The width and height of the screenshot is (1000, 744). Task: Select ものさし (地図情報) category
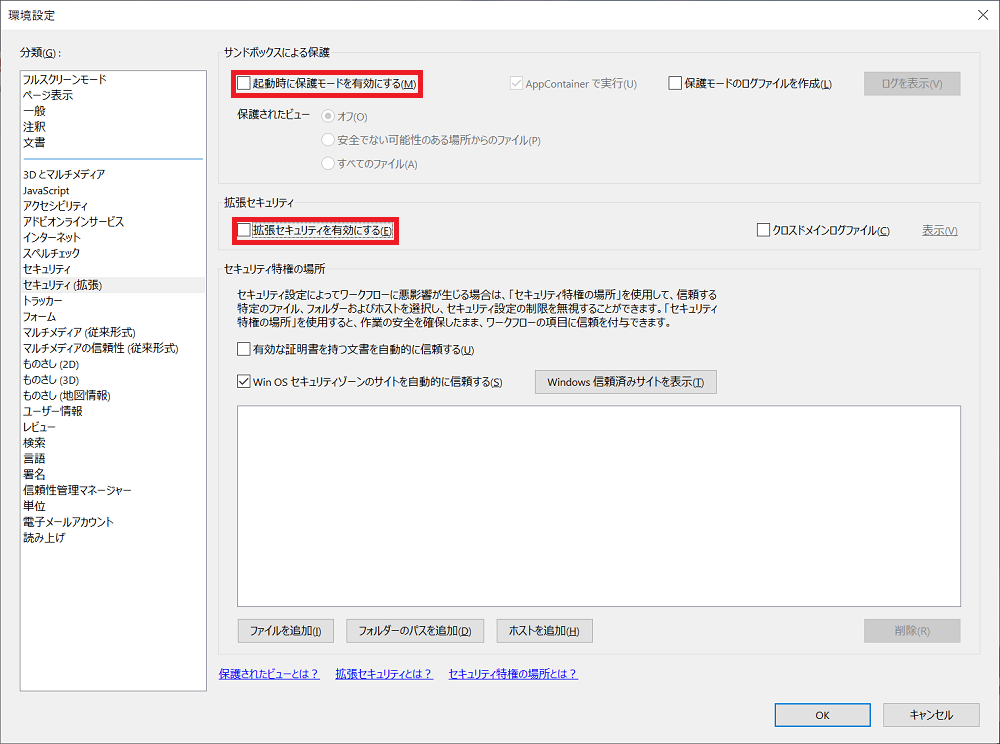tap(67, 395)
